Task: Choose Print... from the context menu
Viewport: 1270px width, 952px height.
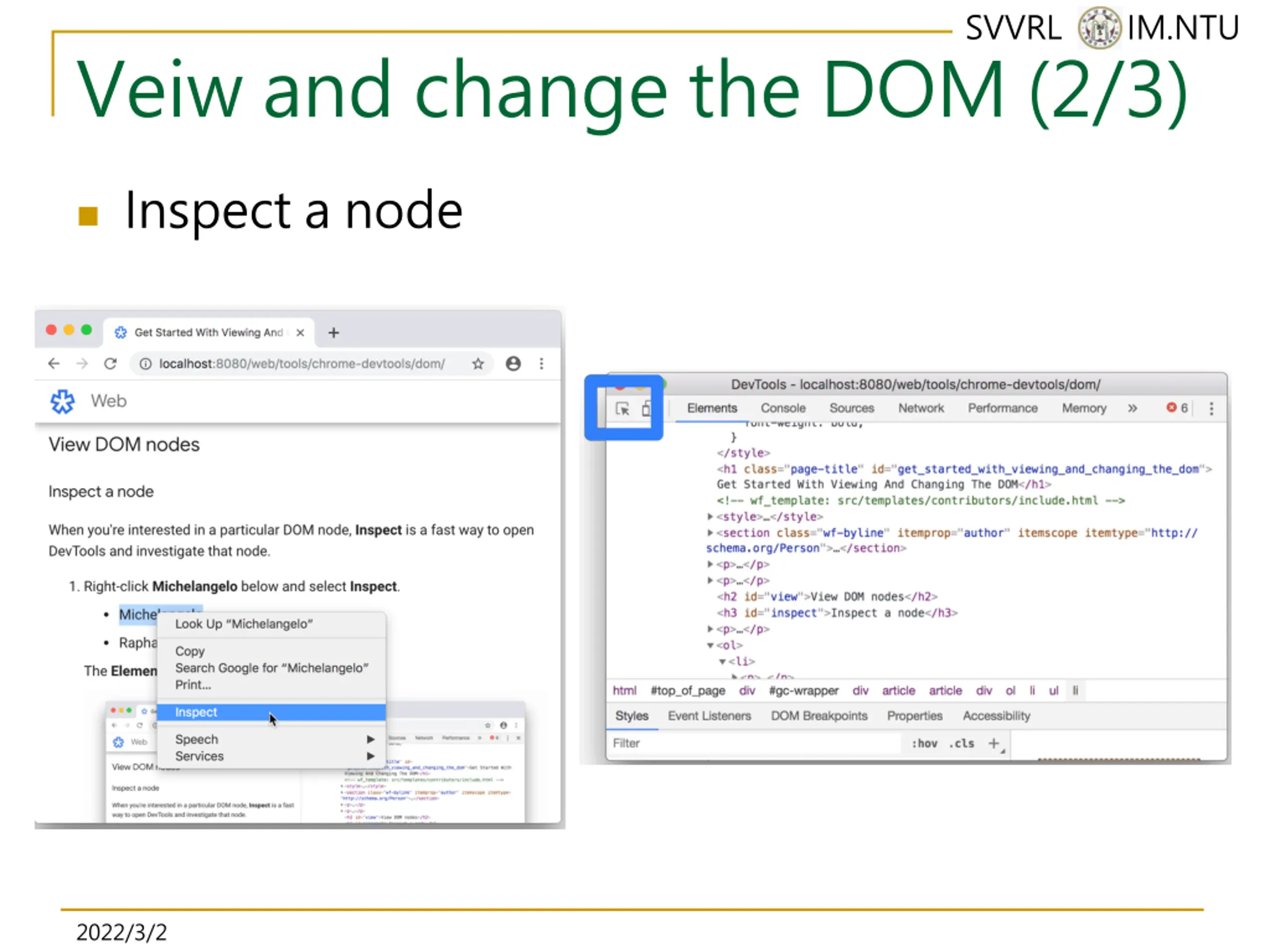Action: [x=271, y=685]
